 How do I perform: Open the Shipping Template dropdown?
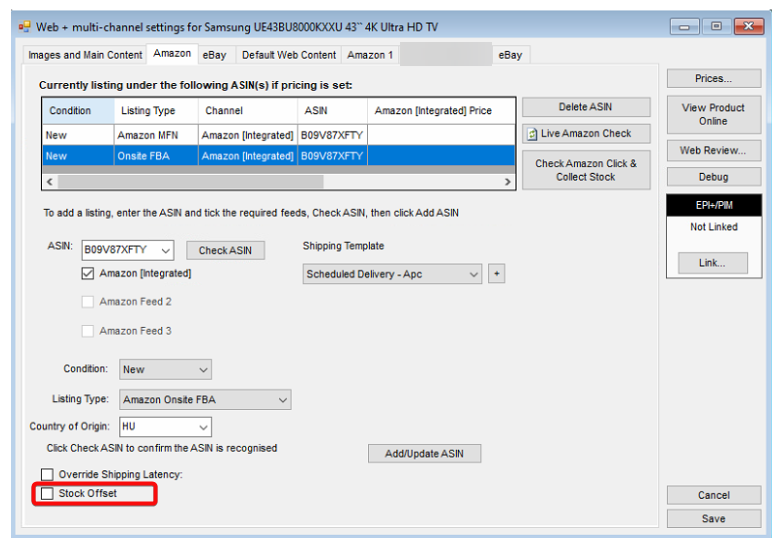(x=473, y=274)
